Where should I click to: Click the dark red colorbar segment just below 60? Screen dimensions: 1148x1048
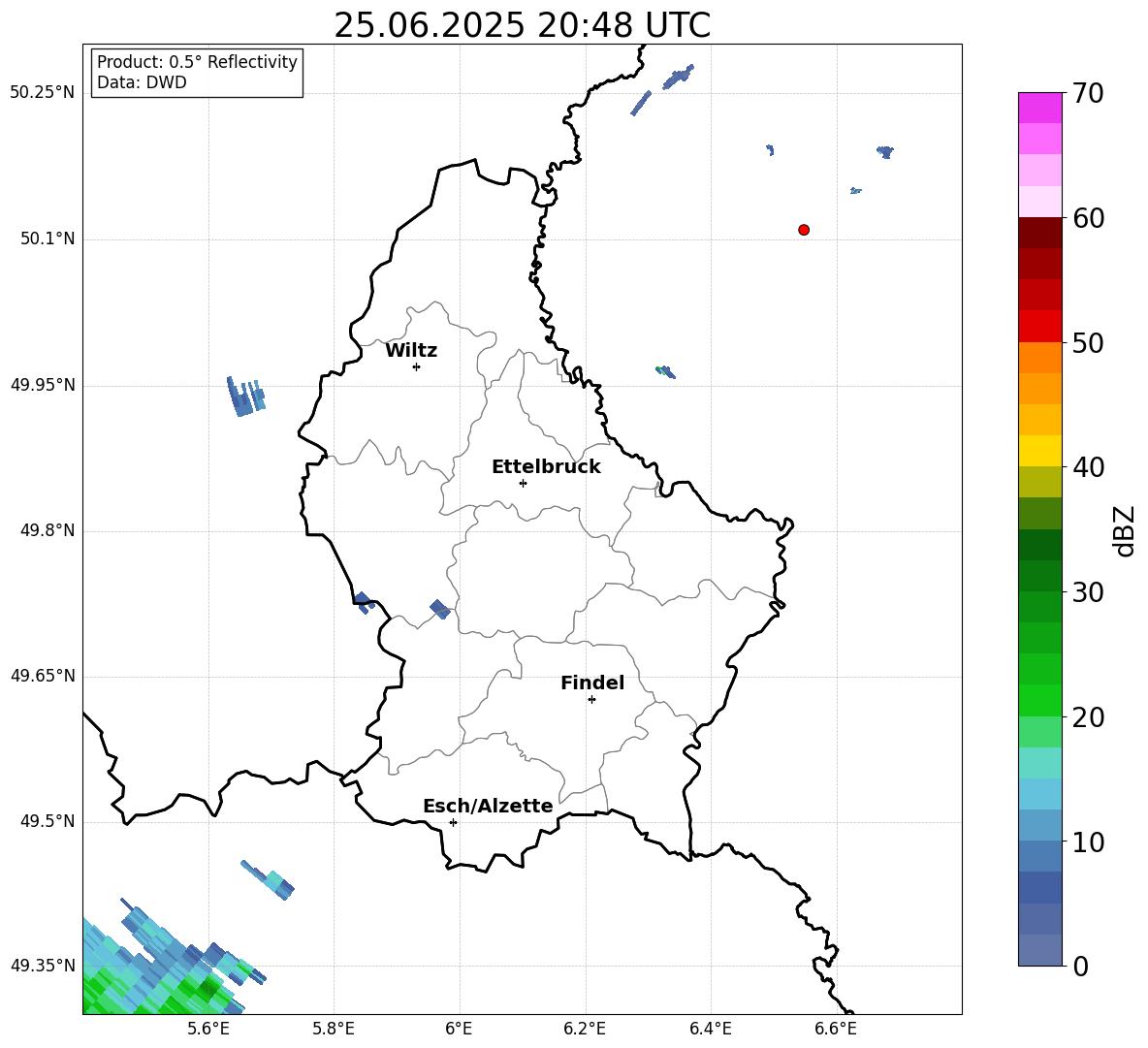1040,233
